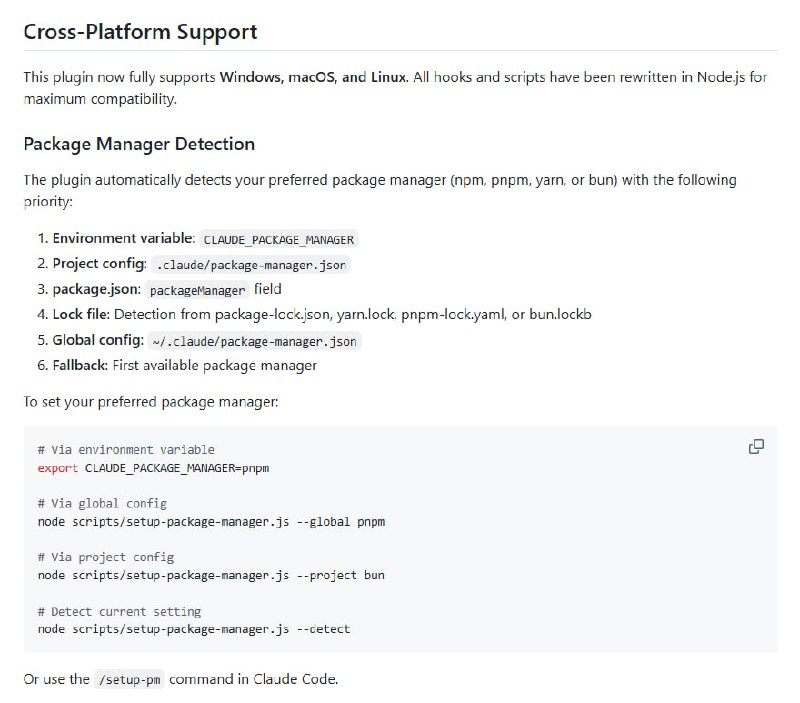800x703 pixels.
Task: Click the /setup-pm command code
Action: coord(129,680)
